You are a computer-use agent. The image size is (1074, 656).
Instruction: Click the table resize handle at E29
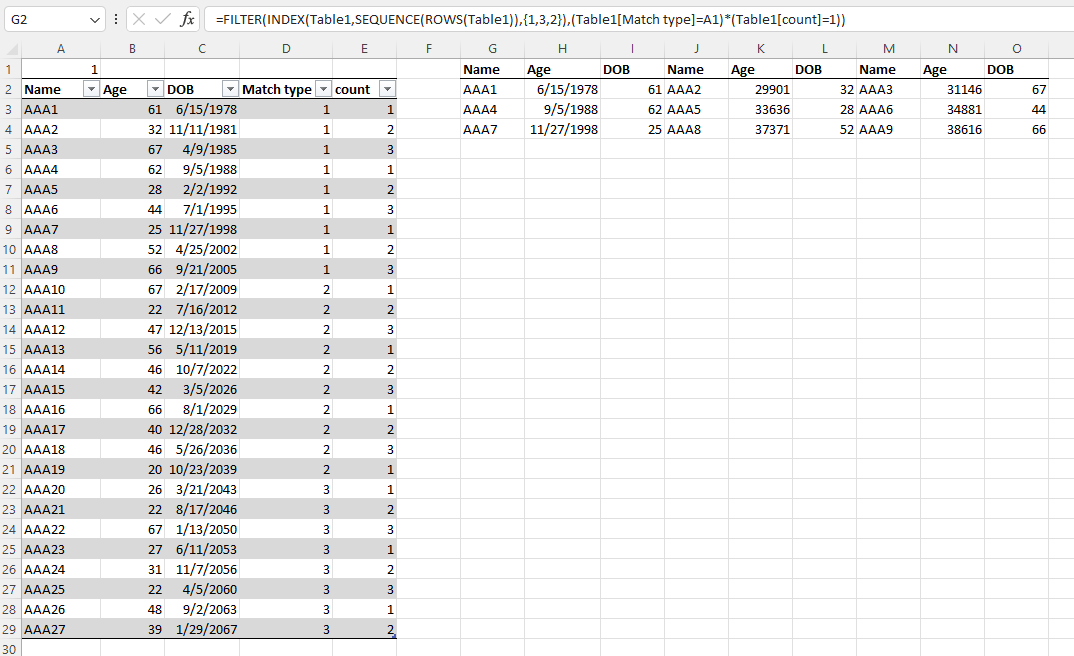pyautogui.click(x=395, y=637)
